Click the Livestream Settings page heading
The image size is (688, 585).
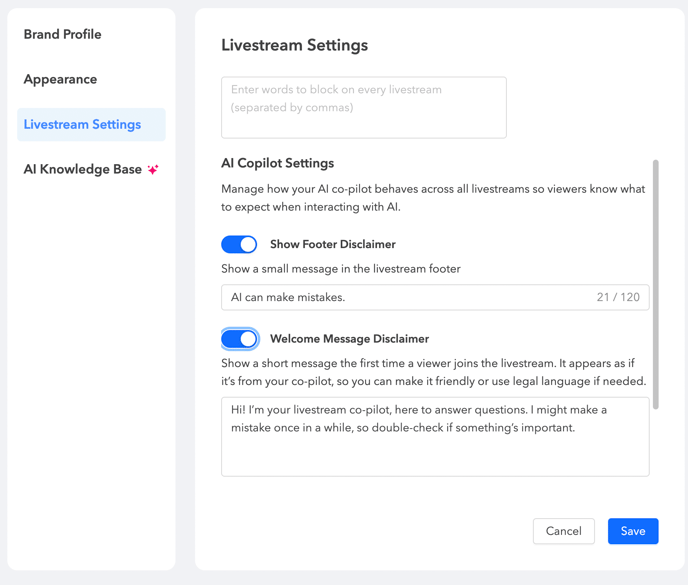coord(294,45)
